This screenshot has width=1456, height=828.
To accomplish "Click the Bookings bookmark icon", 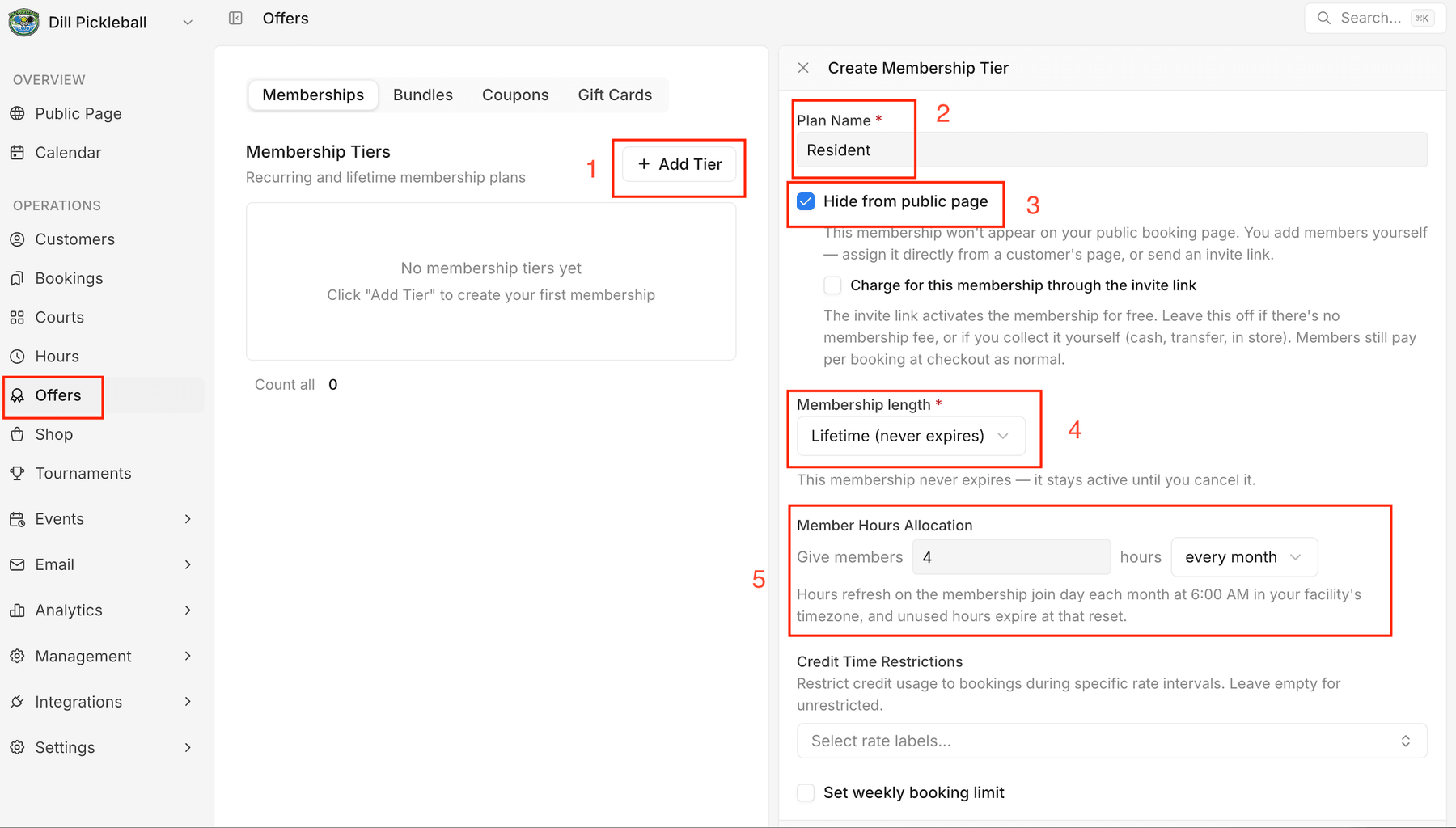I will (17, 278).
